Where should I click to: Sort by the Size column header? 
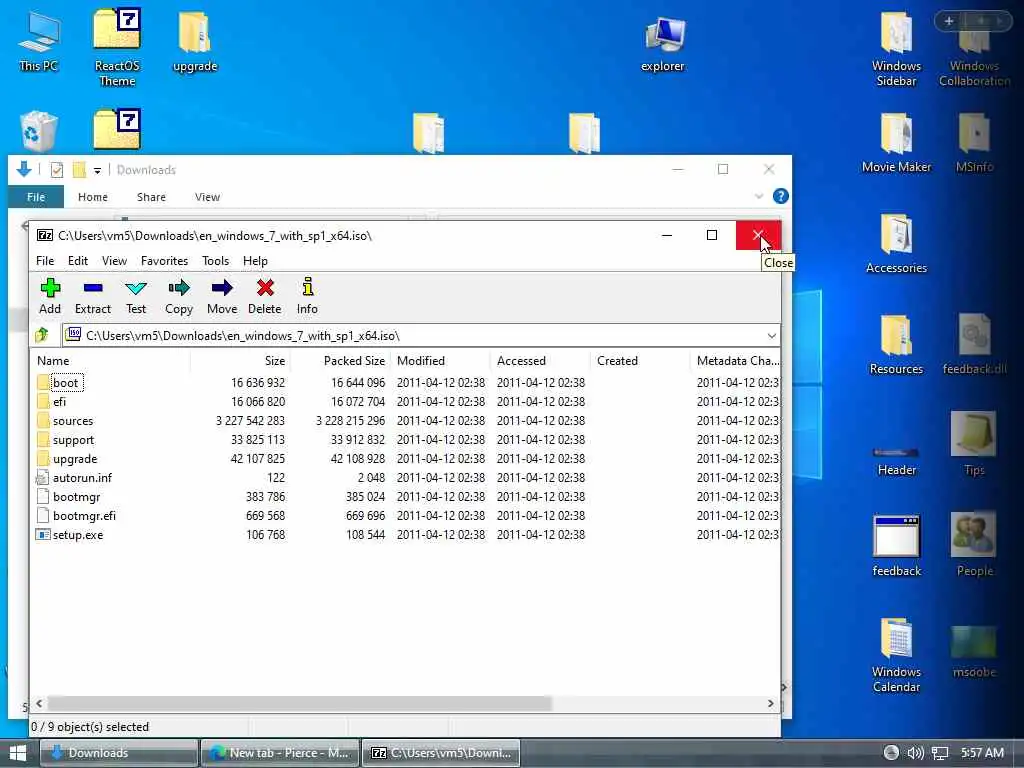coord(240,360)
